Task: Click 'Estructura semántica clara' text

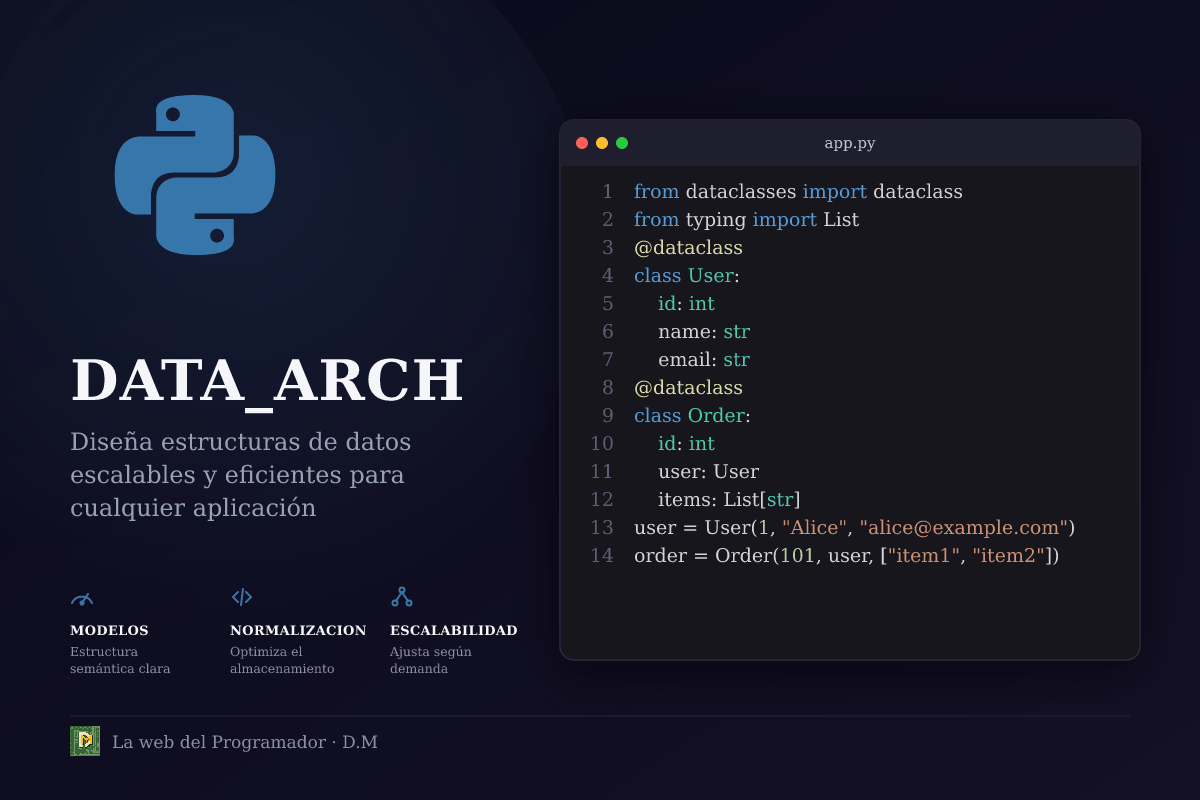Action: tap(120, 660)
